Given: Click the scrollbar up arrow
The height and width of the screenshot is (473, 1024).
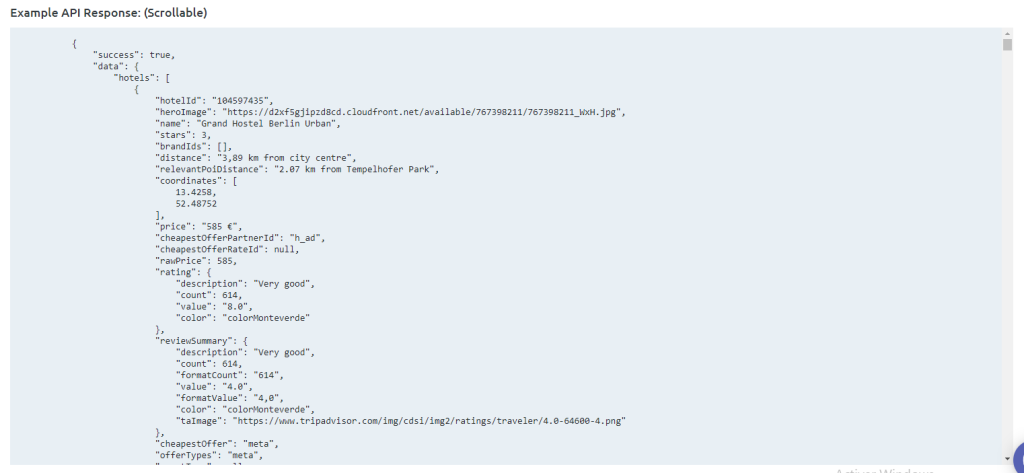Looking at the screenshot, I should (x=1006, y=34).
